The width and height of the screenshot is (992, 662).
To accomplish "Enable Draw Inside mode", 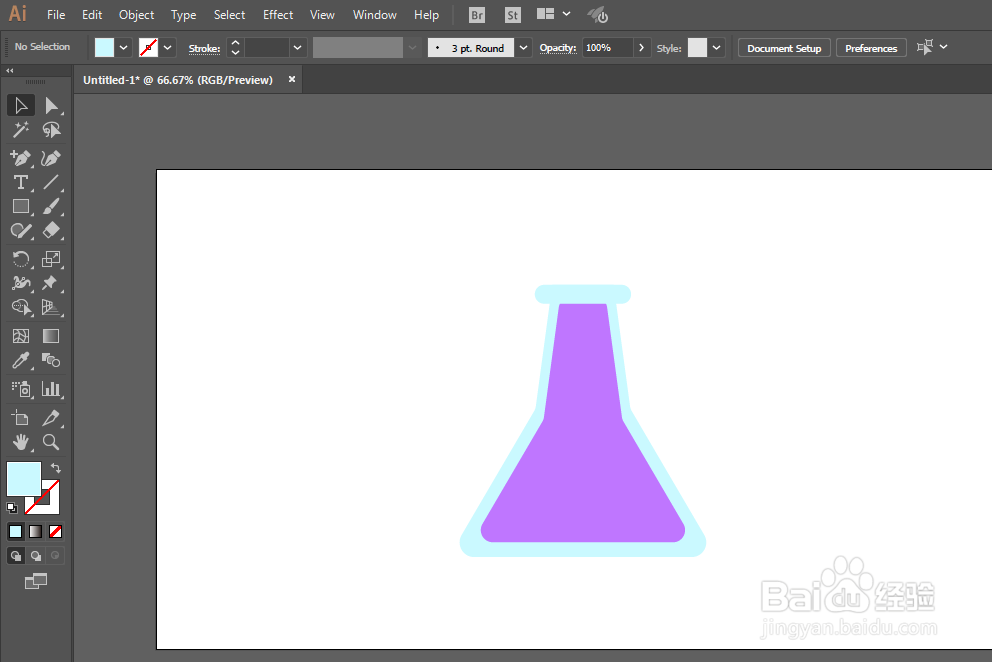I will tap(55, 556).
